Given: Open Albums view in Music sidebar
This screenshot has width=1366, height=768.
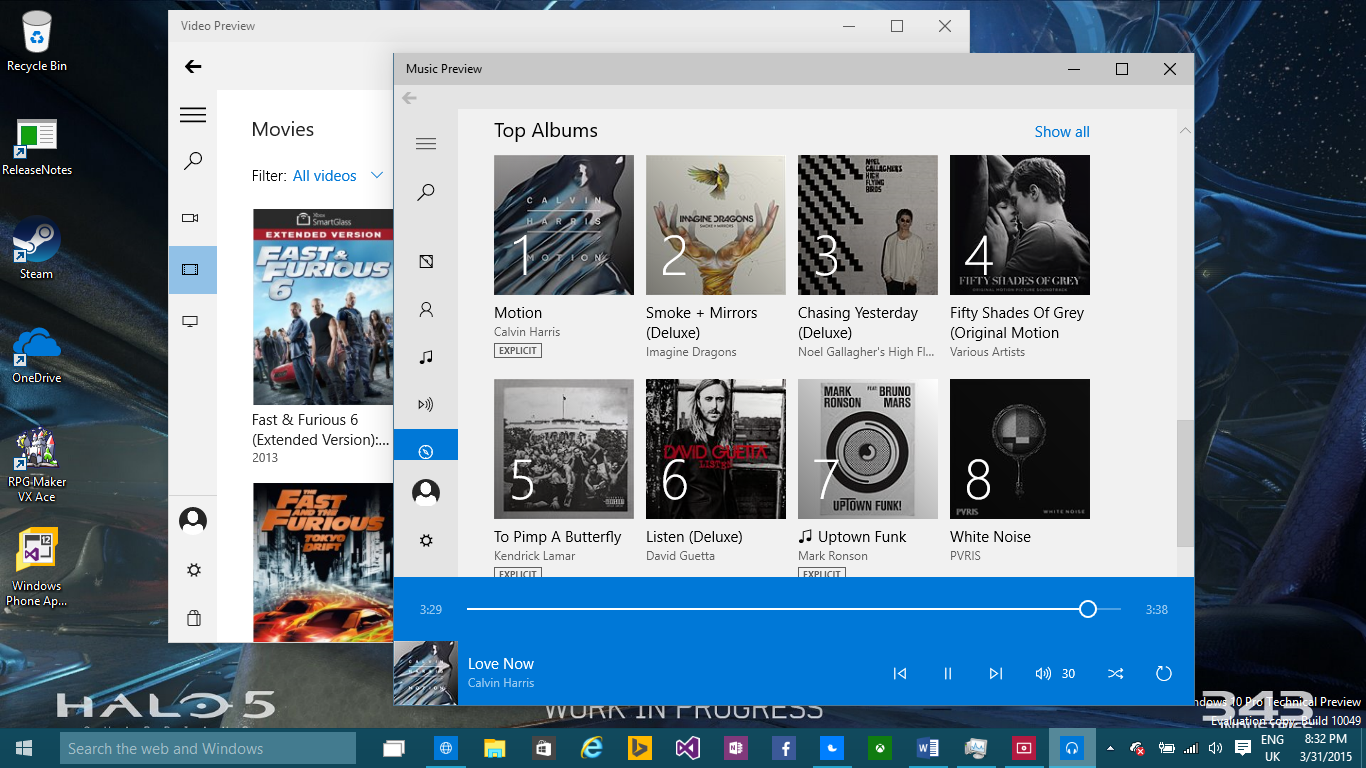Looking at the screenshot, I should click(426, 261).
